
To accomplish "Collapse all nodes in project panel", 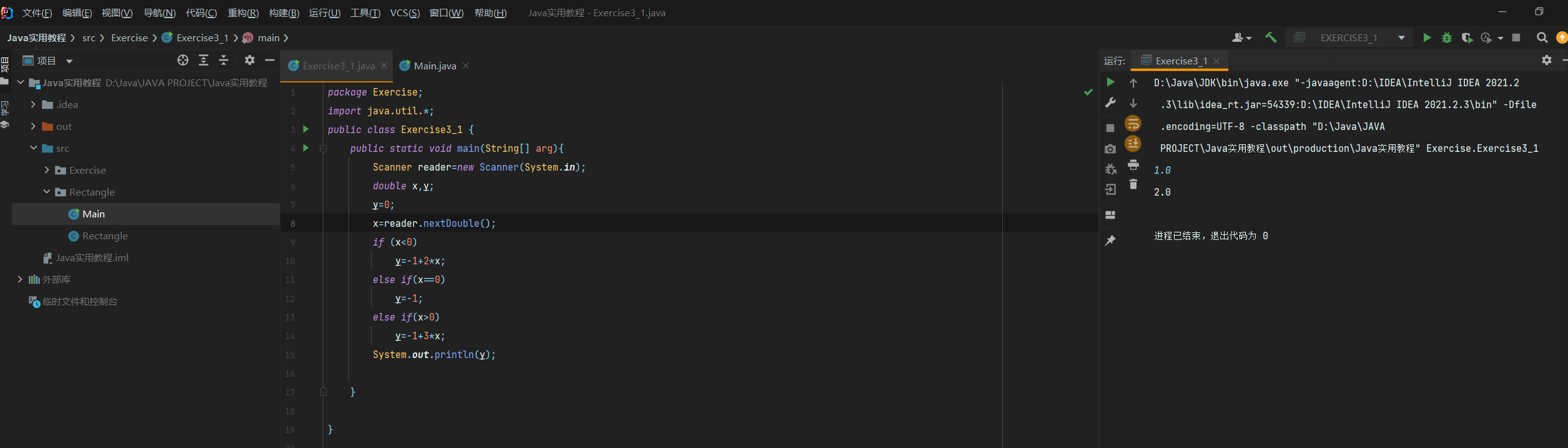I will [224, 60].
